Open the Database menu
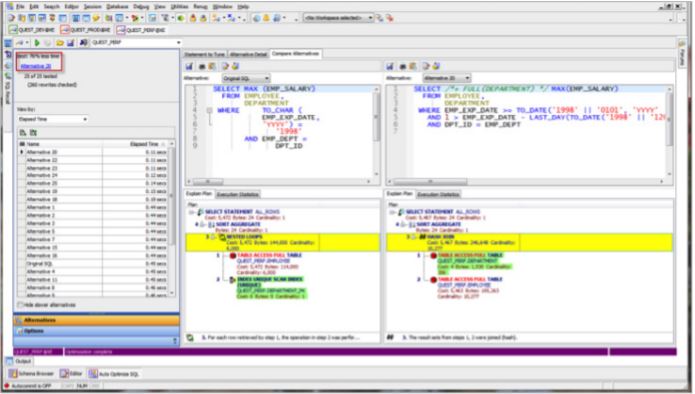 click(117, 7)
